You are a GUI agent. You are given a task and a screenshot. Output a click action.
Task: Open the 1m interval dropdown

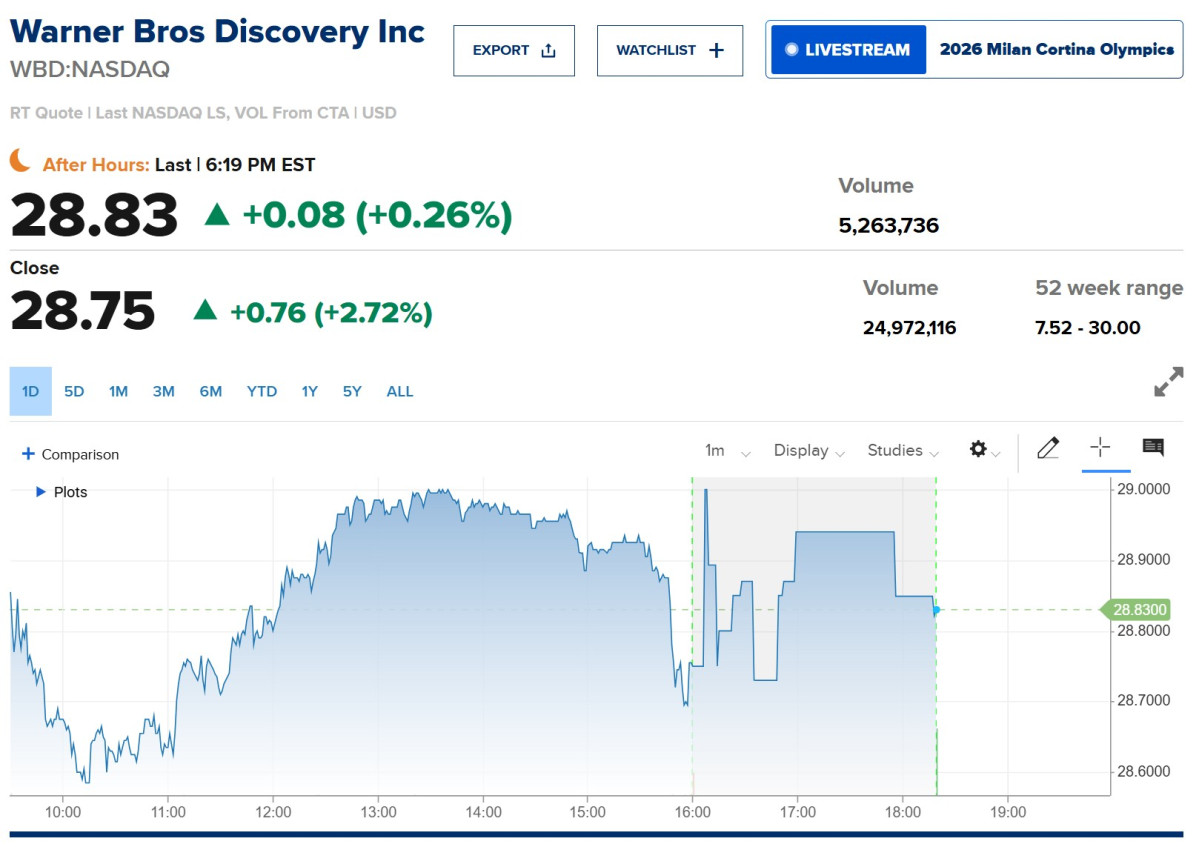tap(727, 451)
